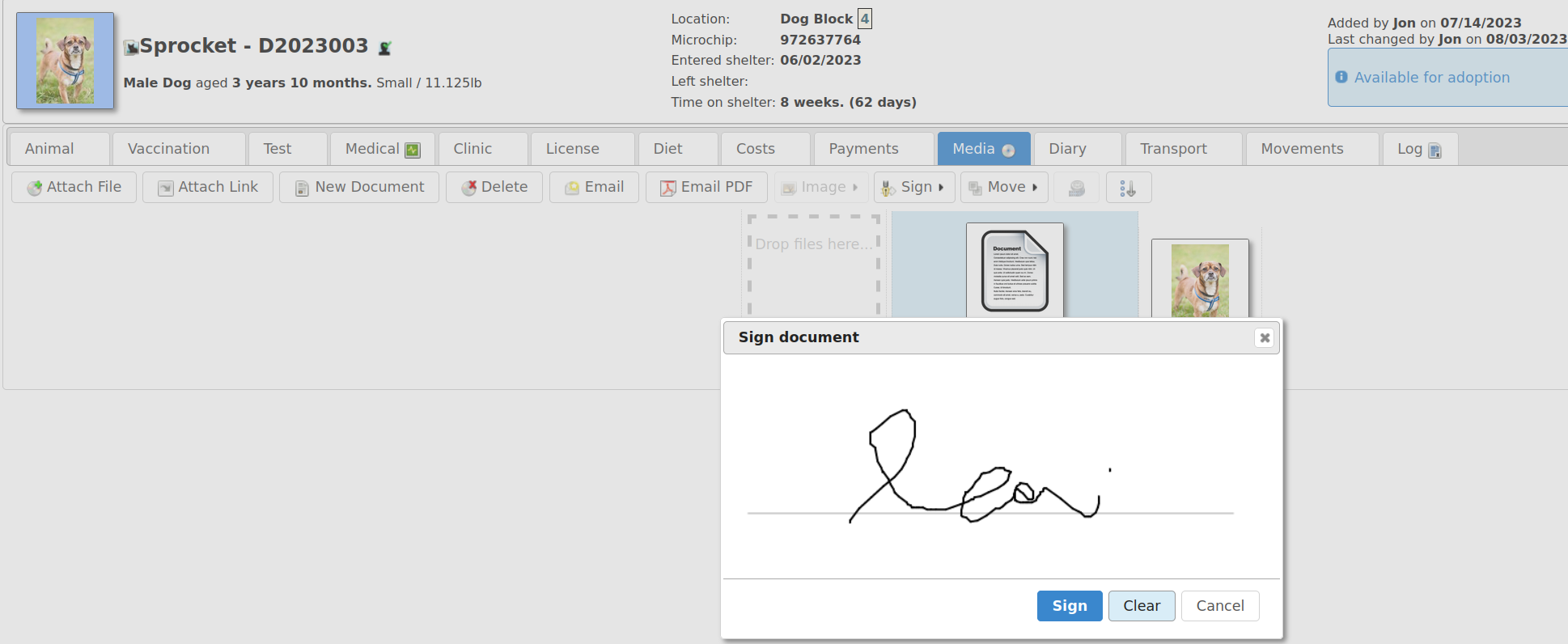Screen dimensions: 1568x644
Task: Switch to the Costs tab
Action: [765, 149]
